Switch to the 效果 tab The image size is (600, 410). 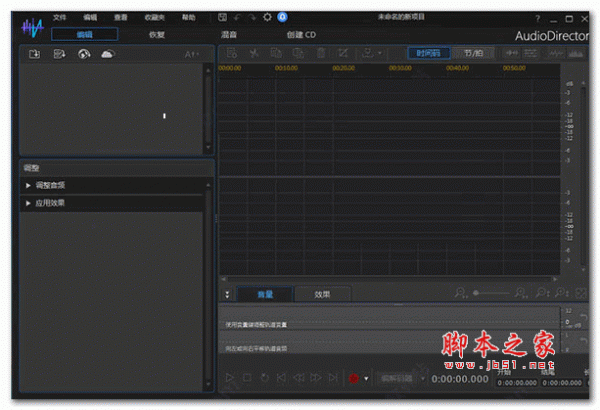pos(322,294)
